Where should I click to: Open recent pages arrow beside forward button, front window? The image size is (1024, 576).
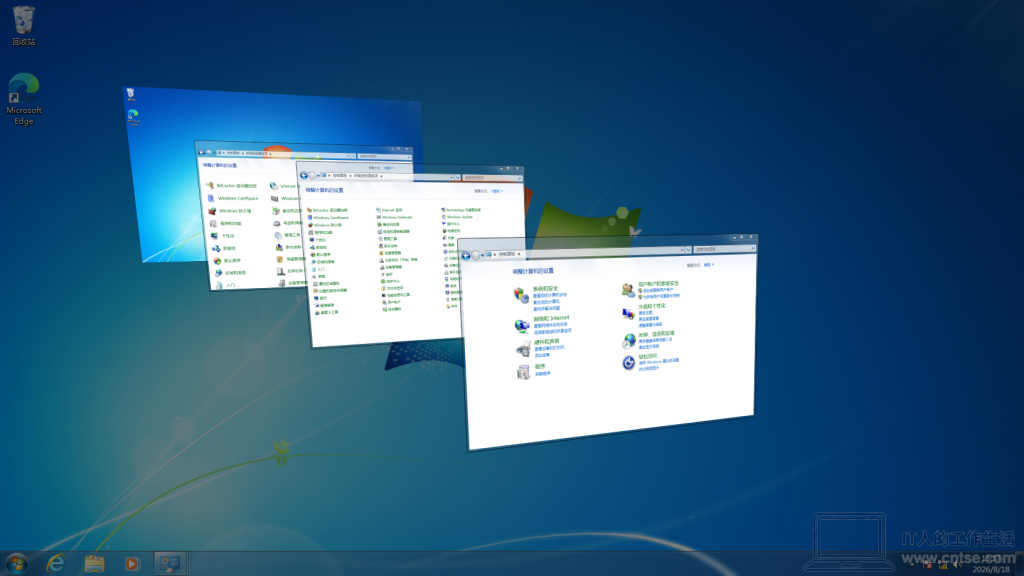[x=483, y=255]
